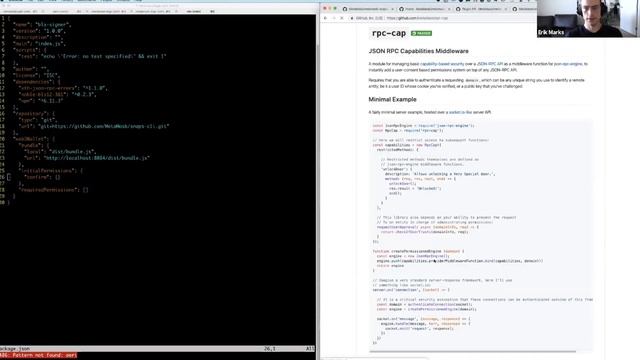
Task: Click the rpc-cap heading
Action: coord(389,33)
